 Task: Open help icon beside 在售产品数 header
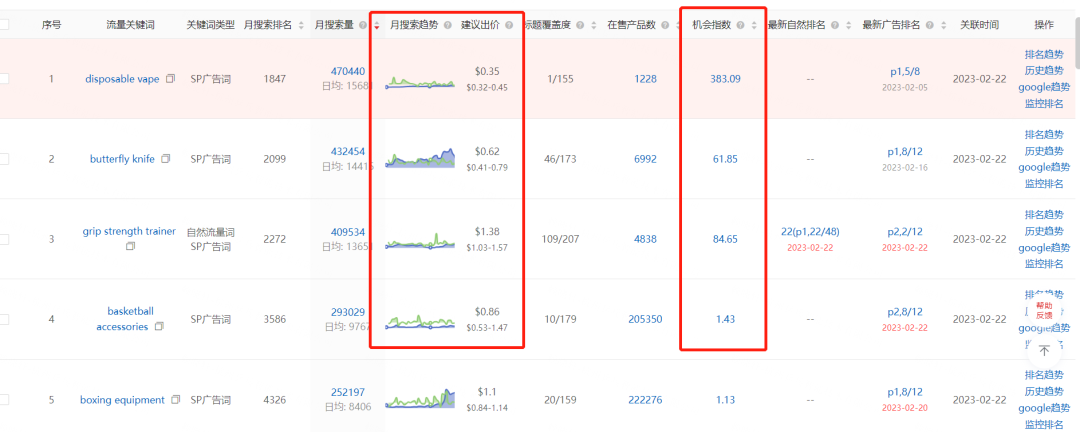click(x=663, y=25)
